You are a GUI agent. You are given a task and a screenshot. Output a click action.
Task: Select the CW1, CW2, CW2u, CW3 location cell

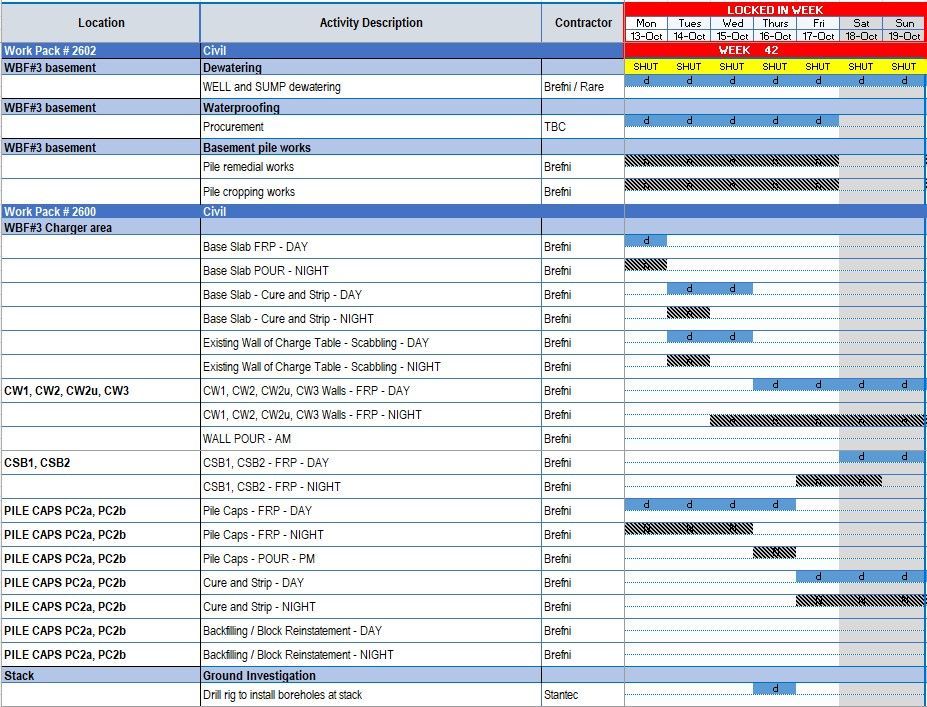101,391
